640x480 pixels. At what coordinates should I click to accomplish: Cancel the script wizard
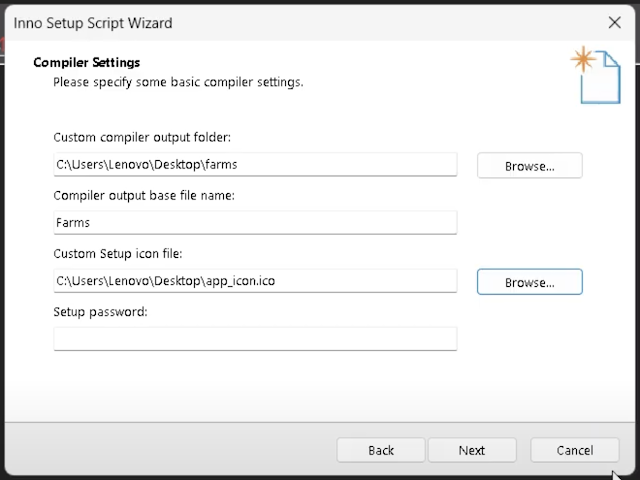pos(574,450)
